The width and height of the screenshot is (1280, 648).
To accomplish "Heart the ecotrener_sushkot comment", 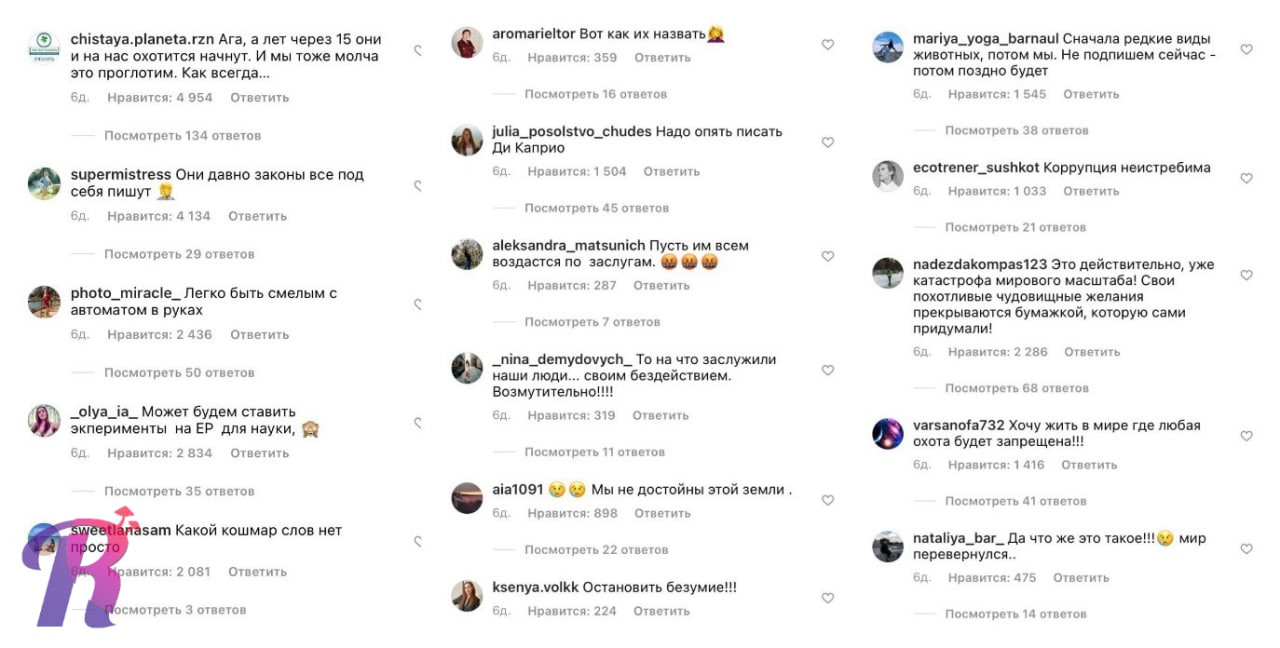I will (1246, 179).
